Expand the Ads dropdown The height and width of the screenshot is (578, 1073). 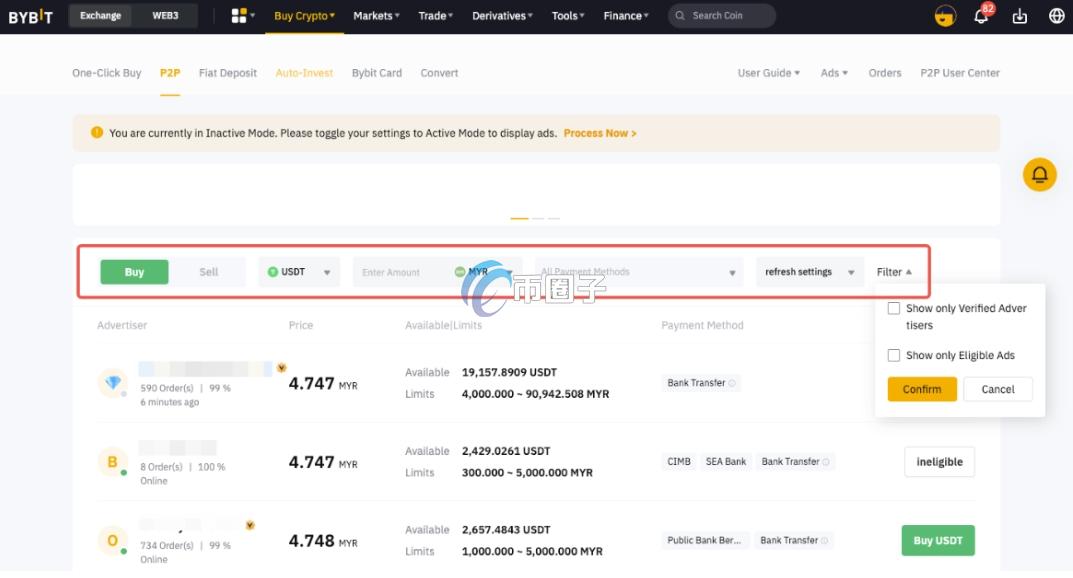tap(834, 73)
